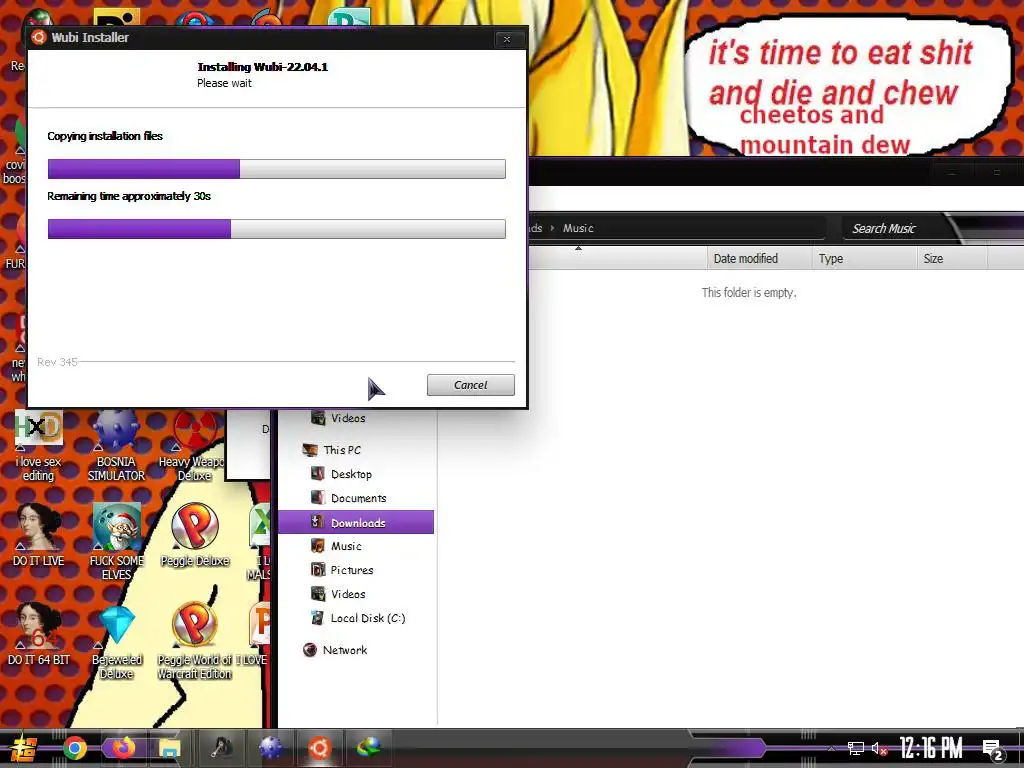Open File Explorer from taskbar

[170, 748]
